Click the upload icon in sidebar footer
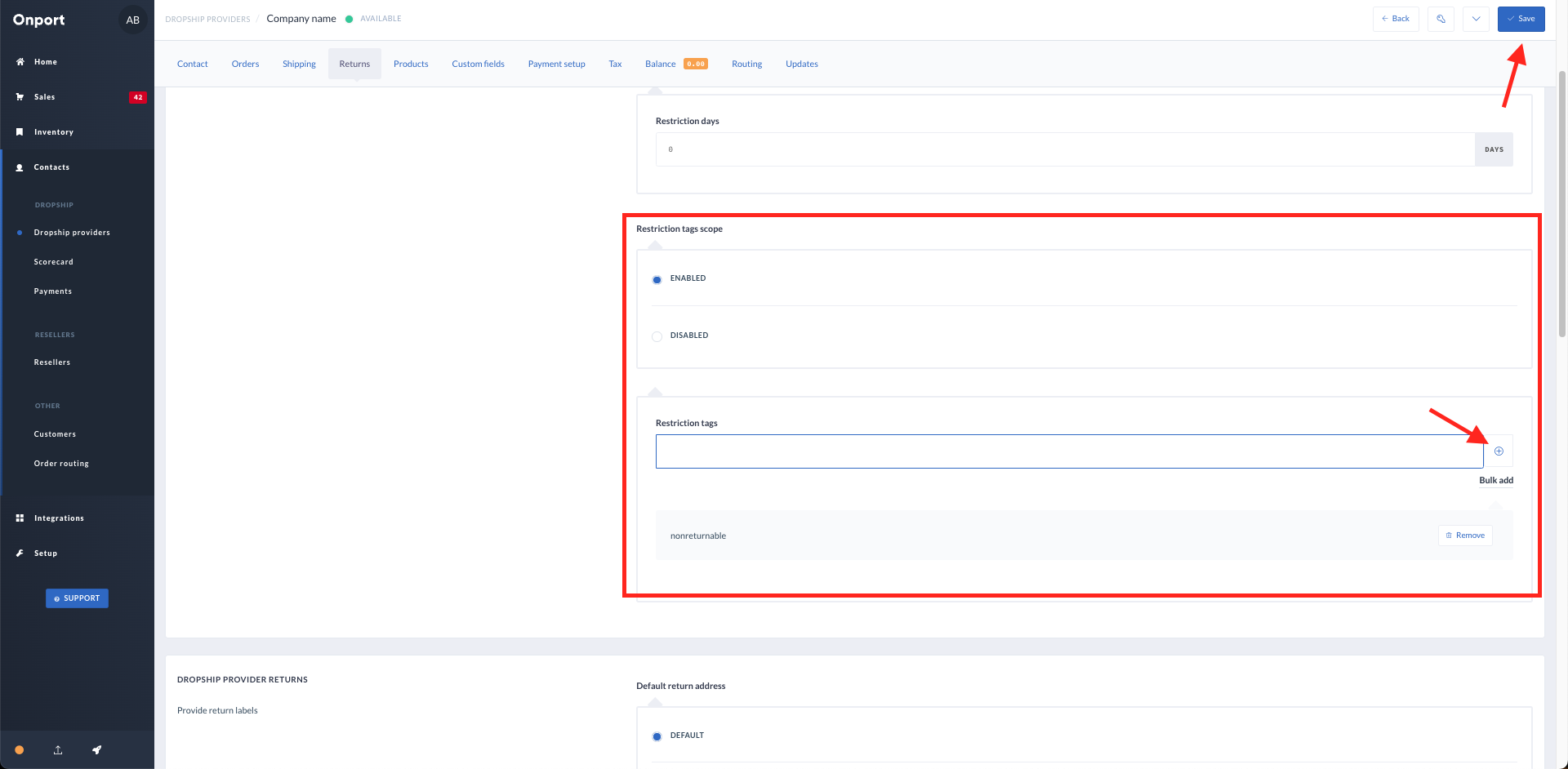This screenshot has width=1568, height=769. (x=58, y=750)
